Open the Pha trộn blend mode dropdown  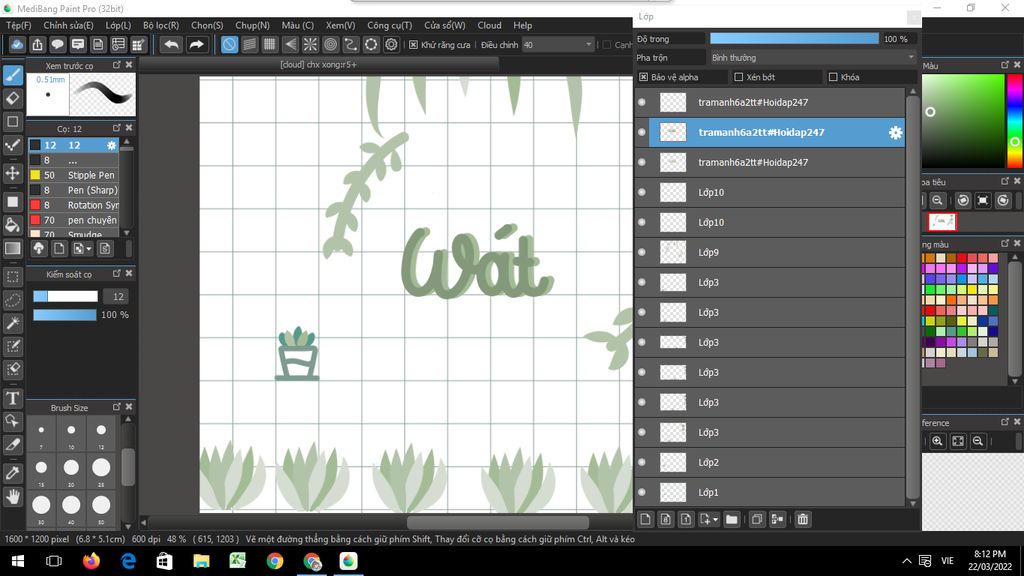[812, 57]
